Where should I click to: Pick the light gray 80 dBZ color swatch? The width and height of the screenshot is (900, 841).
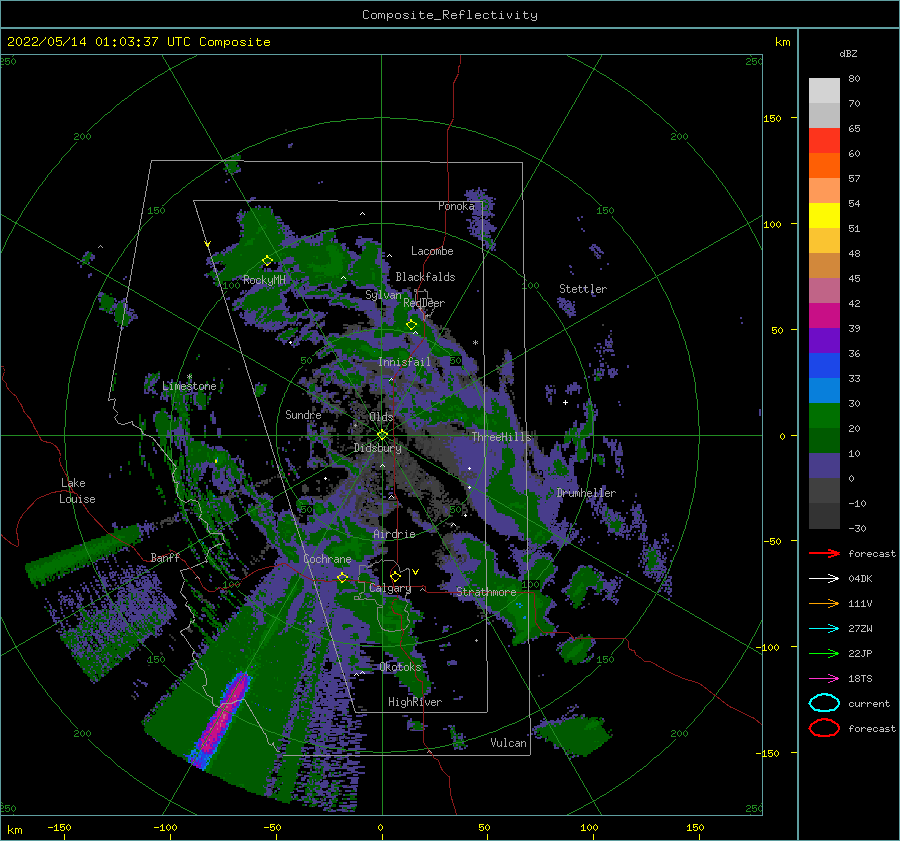tap(824, 90)
